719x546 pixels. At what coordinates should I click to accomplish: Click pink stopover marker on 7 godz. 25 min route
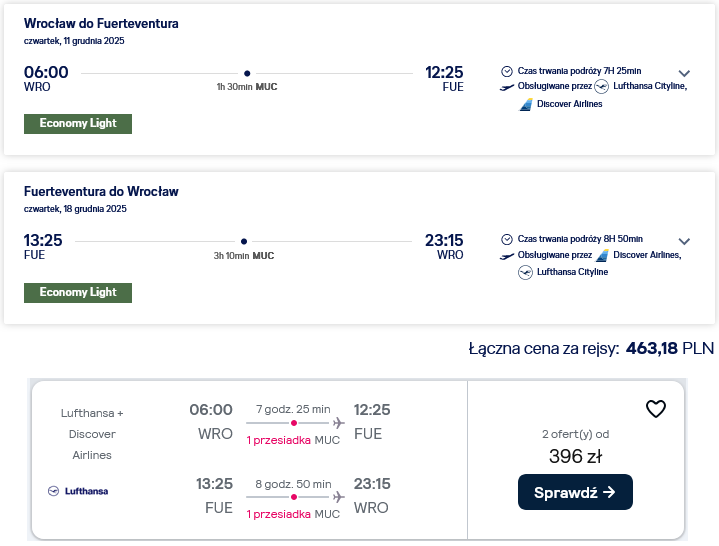point(294,423)
